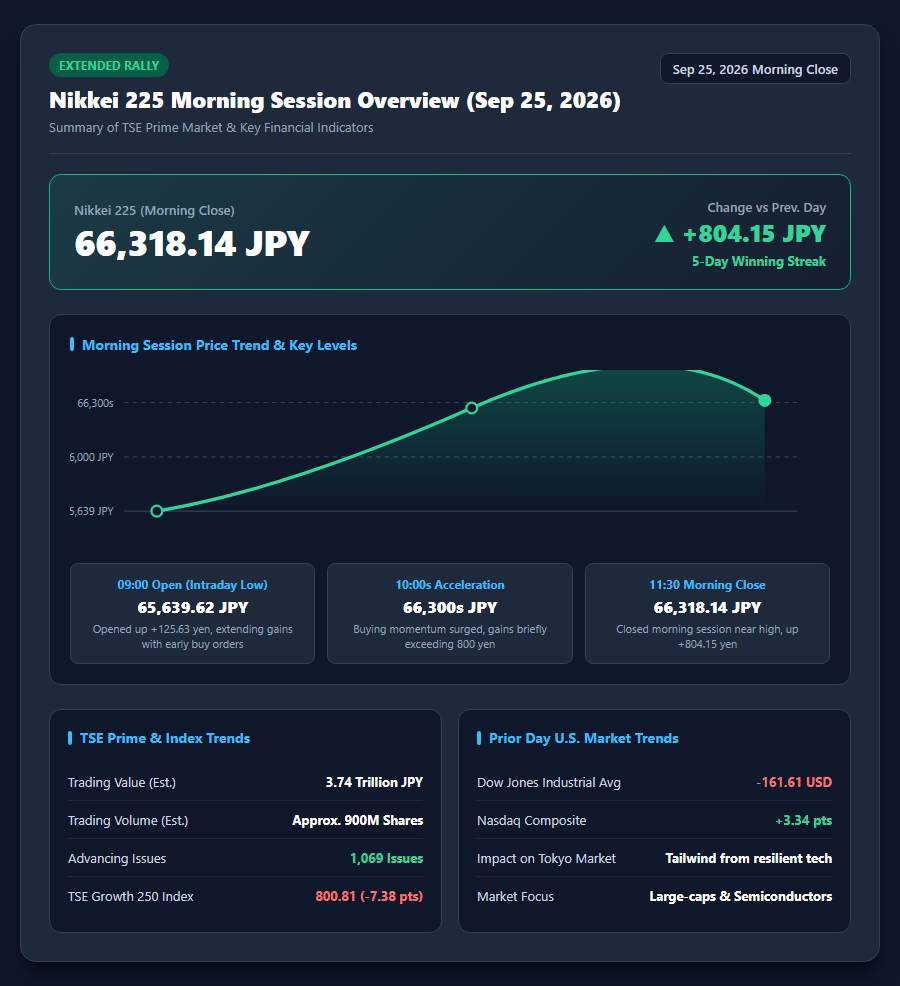This screenshot has width=900, height=986.
Task: Open the 09:00 Open (Intraday Low) card
Action: (x=192, y=613)
